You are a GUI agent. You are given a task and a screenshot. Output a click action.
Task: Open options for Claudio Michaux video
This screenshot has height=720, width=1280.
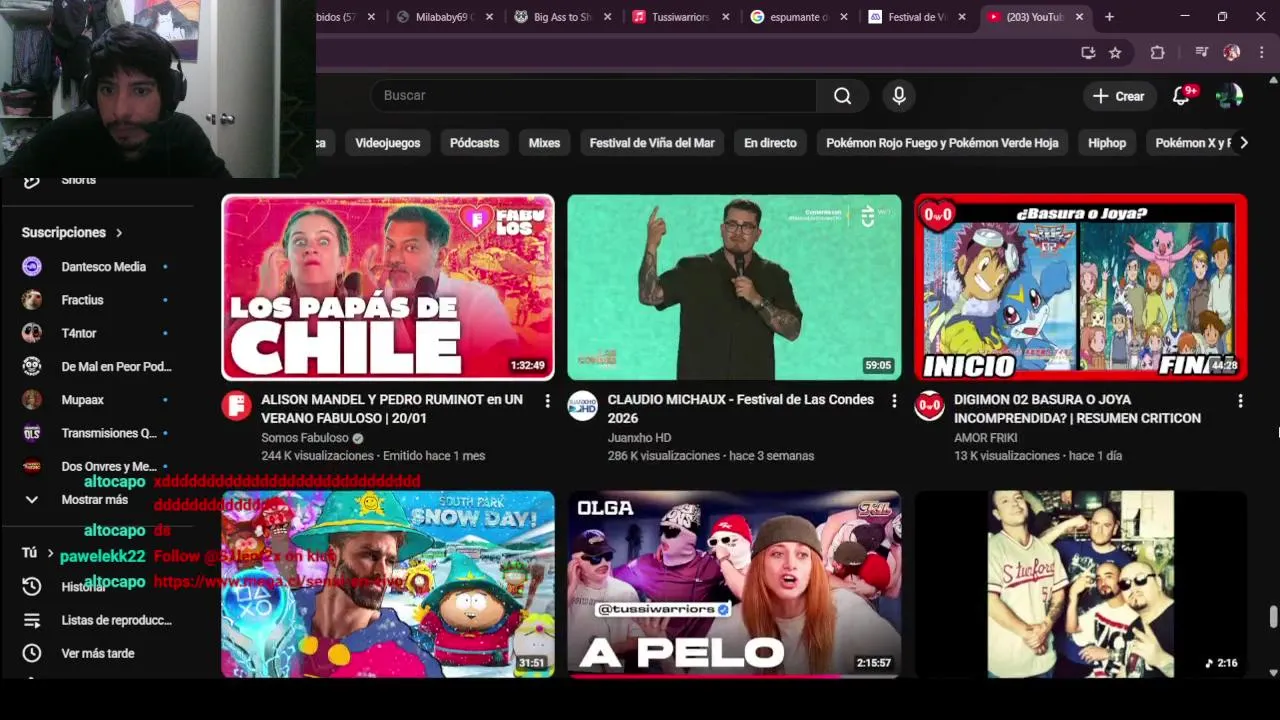coord(894,401)
